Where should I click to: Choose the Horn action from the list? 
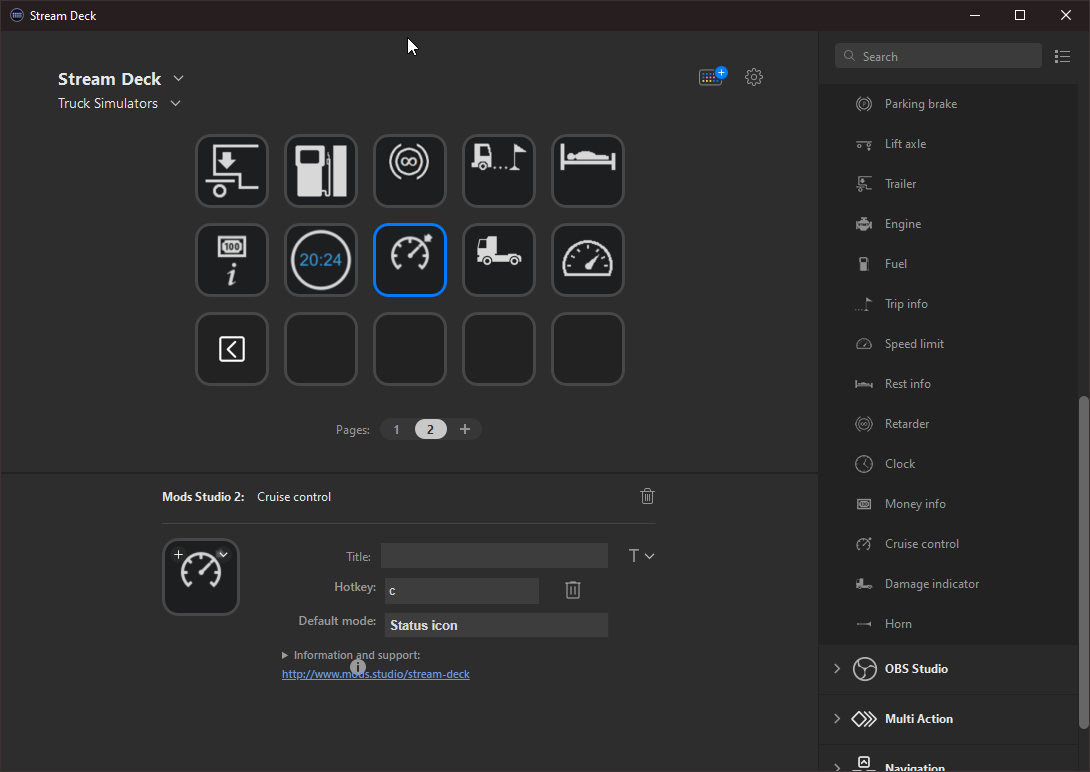pos(897,623)
